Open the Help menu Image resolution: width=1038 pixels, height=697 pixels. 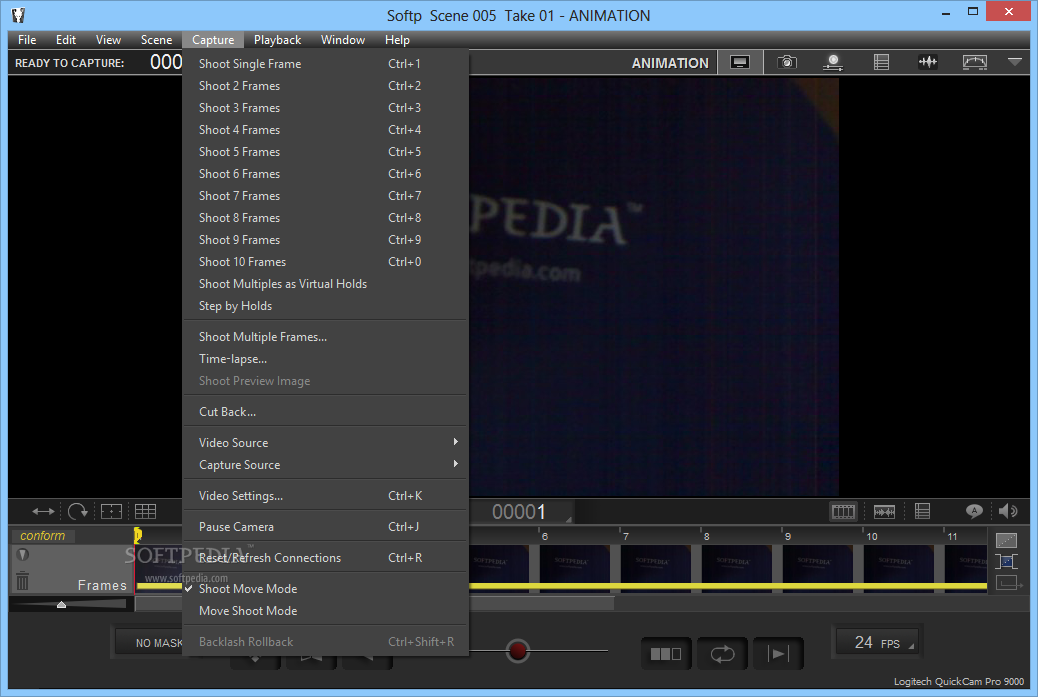pos(397,40)
